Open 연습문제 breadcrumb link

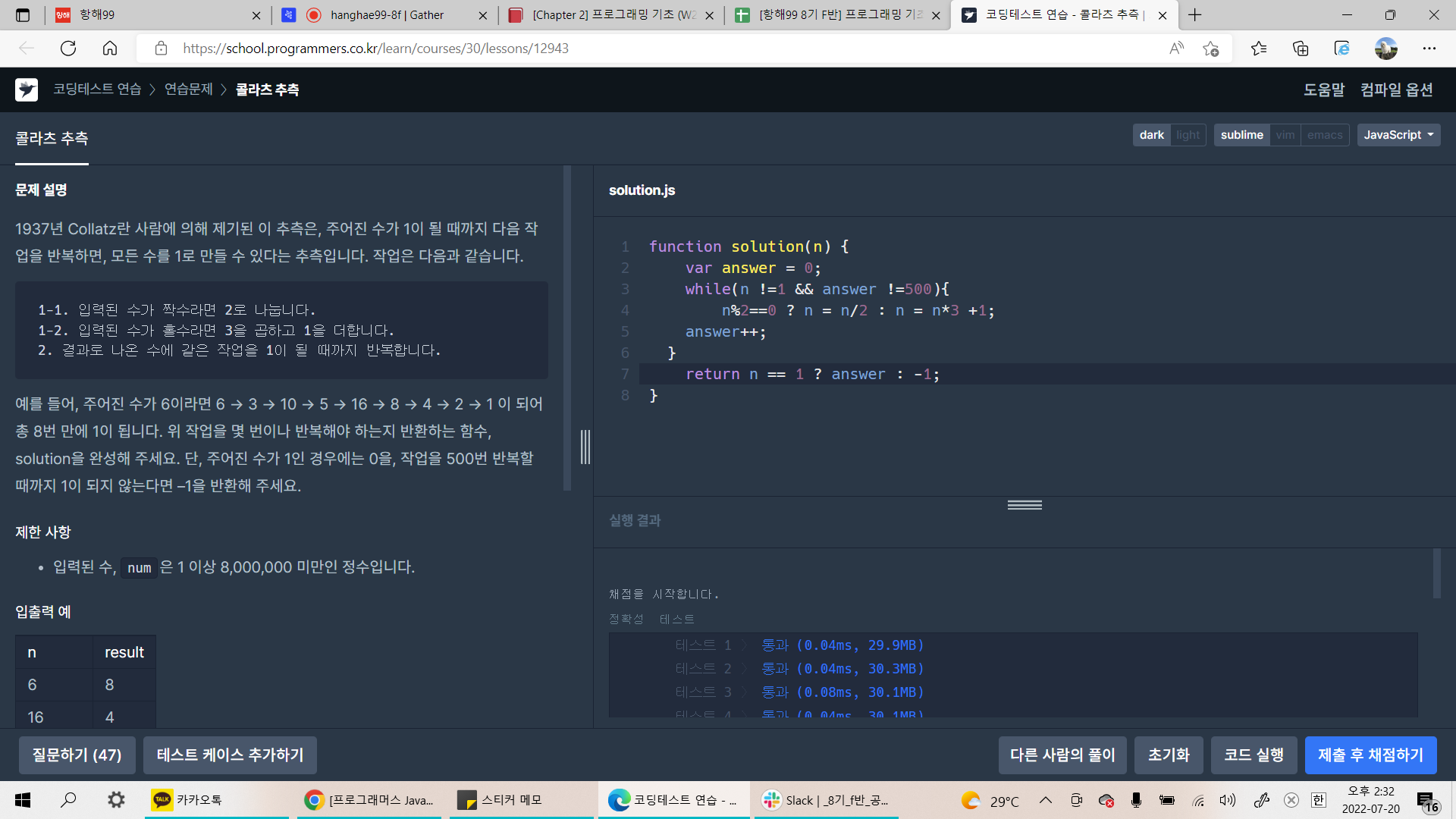[188, 89]
